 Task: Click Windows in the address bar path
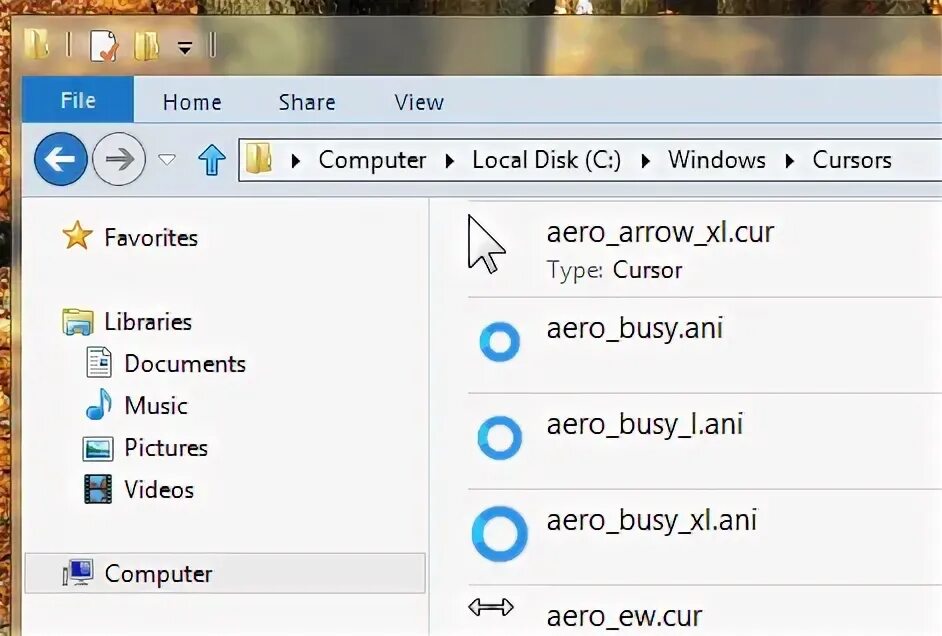pos(717,160)
